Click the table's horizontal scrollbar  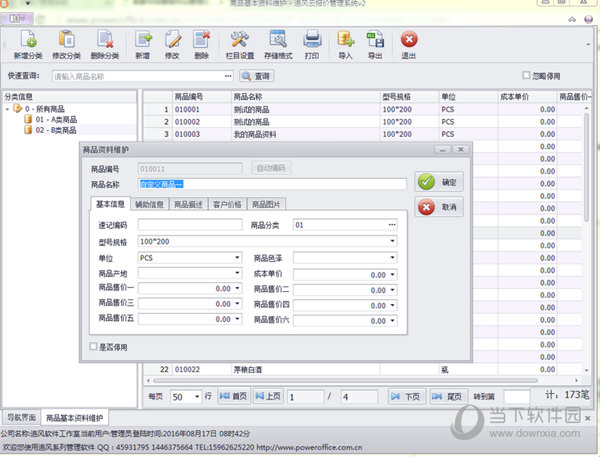(346, 380)
